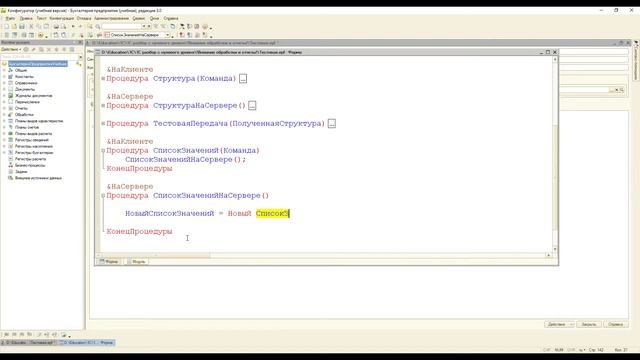Click the red bookmark flag icon in second toolbar
Screen dimensions: 640x360
point(182,36)
